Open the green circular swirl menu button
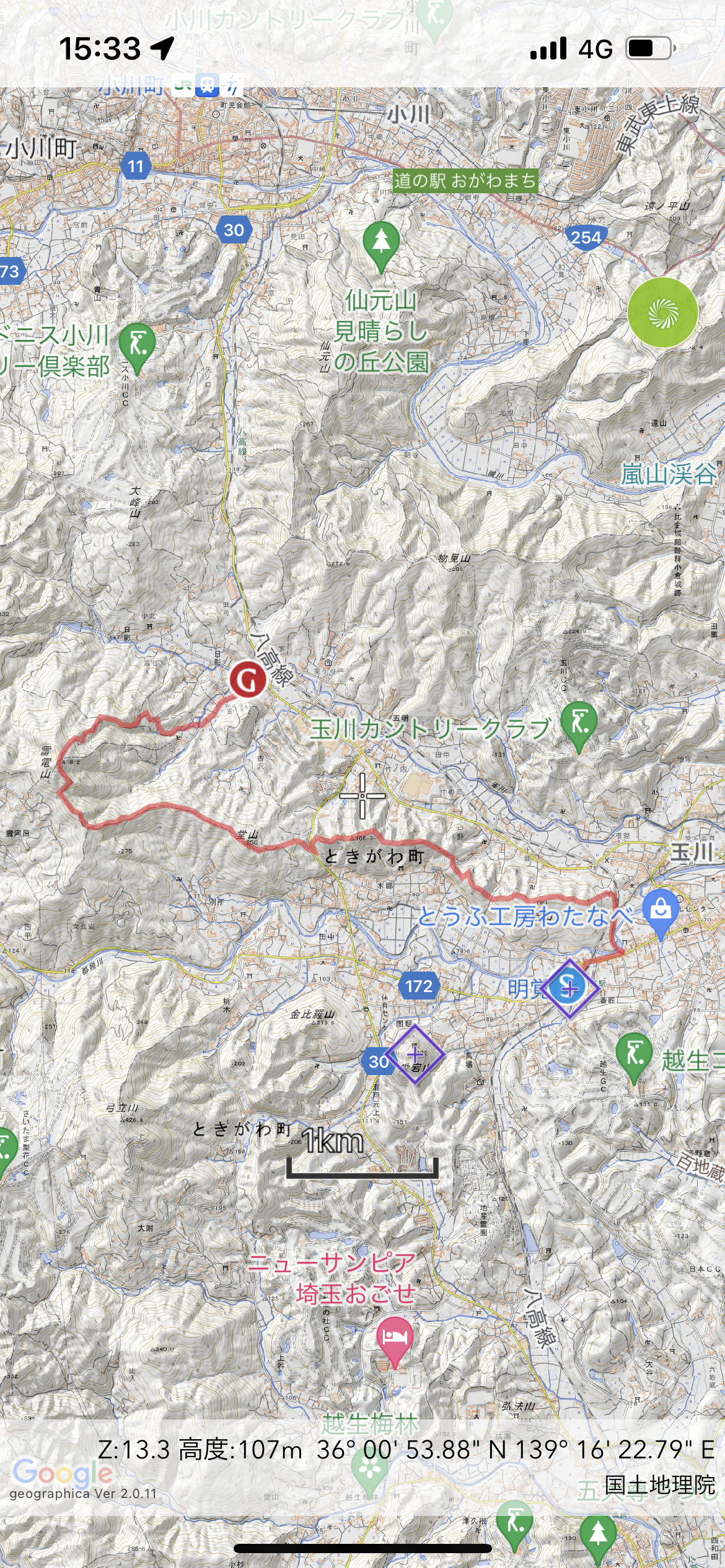The width and height of the screenshot is (725, 1568). tap(662, 313)
